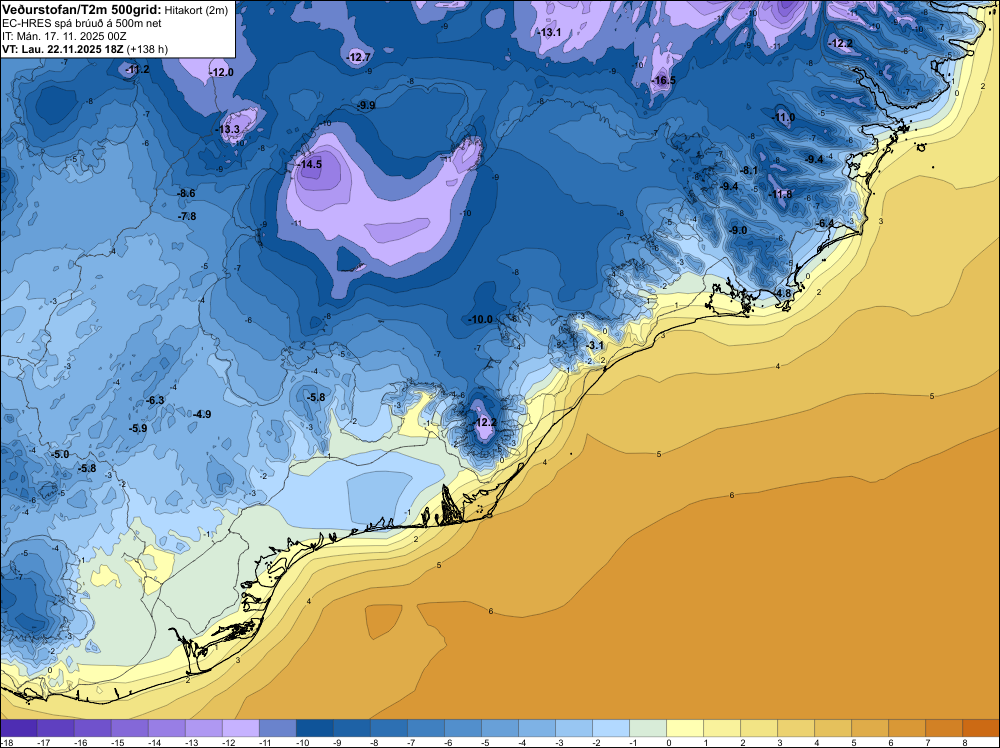Click the -3.1 temperature label
Image resolution: width=1000 pixels, height=748 pixels.
[x=594, y=346]
